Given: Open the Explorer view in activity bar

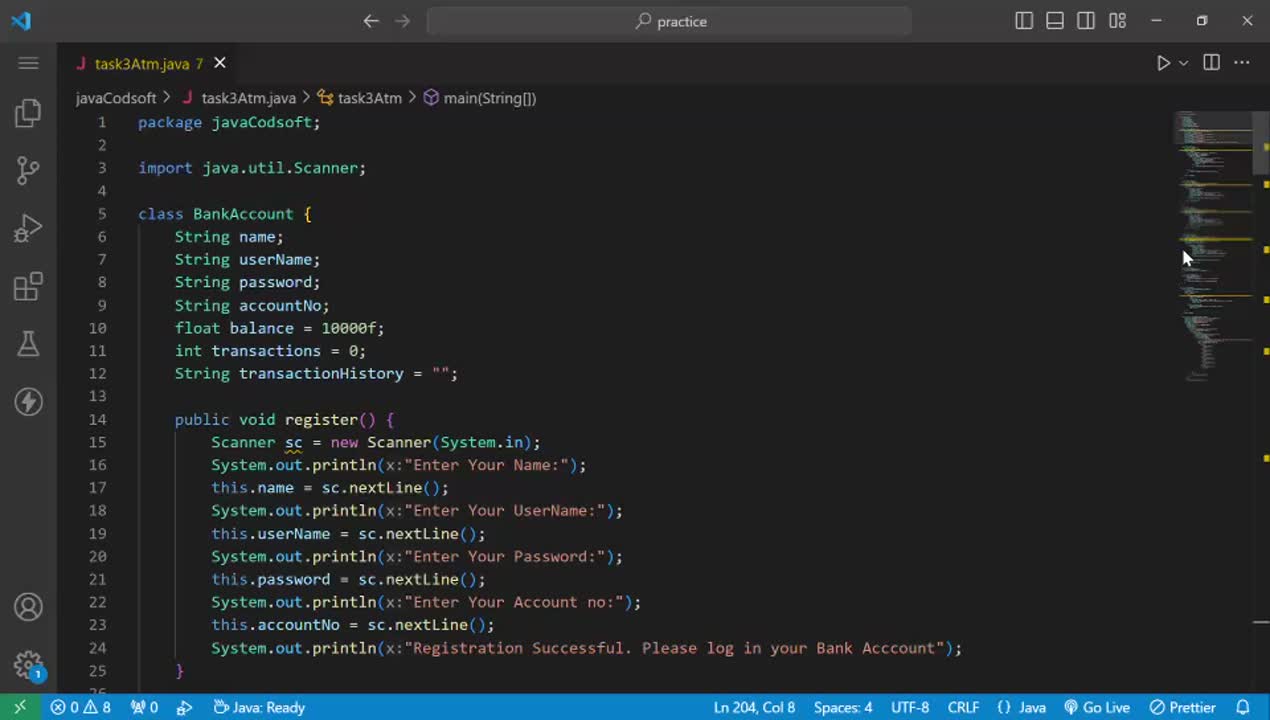Looking at the screenshot, I should (x=28, y=113).
